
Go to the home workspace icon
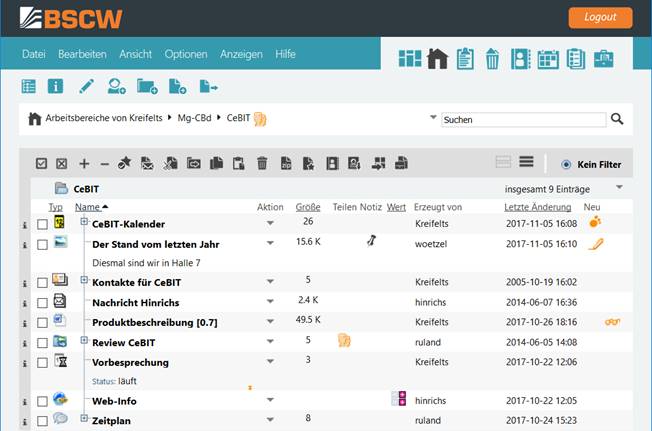[x=436, y=59]
